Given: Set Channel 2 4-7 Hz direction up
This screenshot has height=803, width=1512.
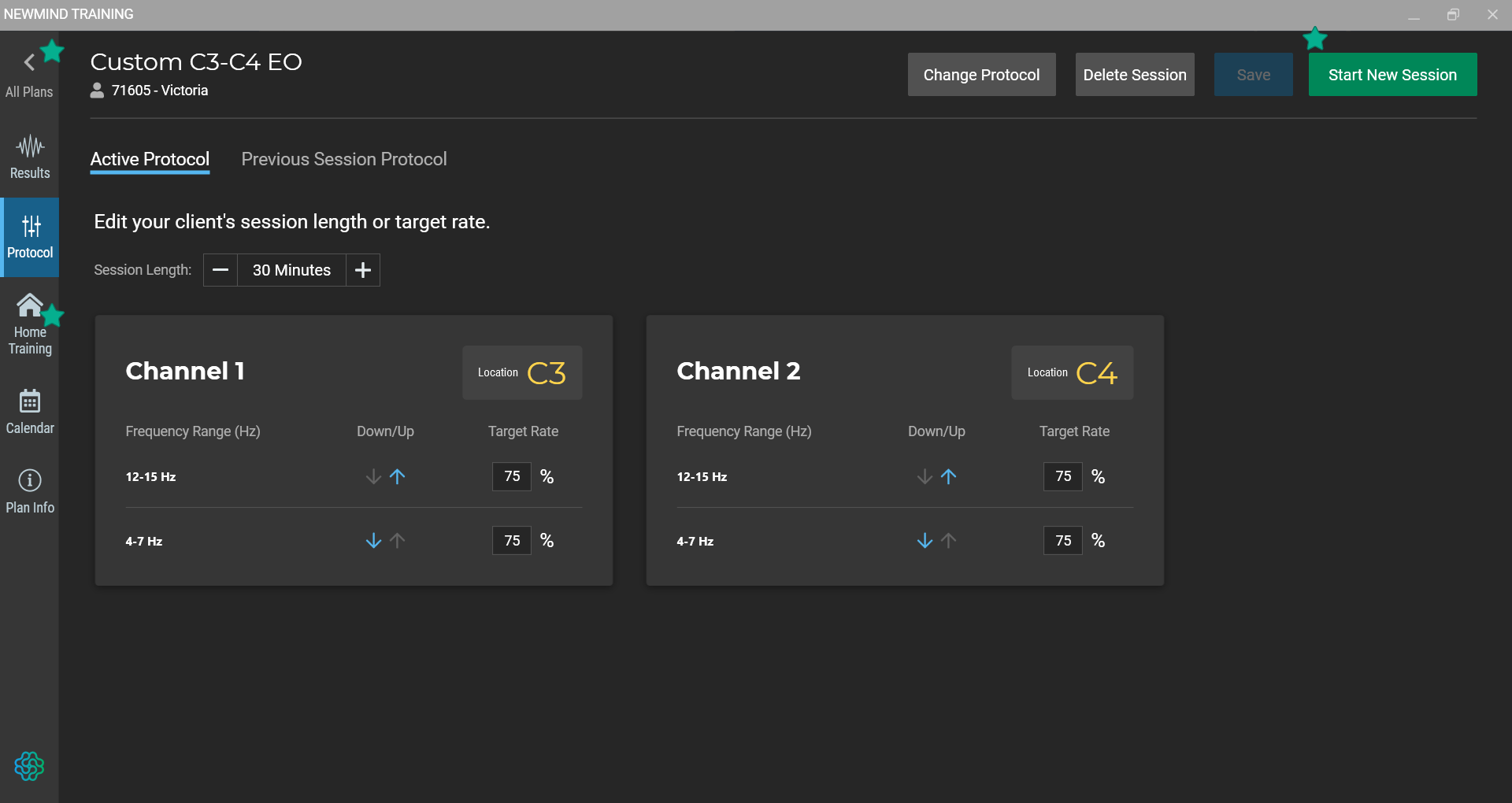Looking at the screenshot, I should (949, 541).
